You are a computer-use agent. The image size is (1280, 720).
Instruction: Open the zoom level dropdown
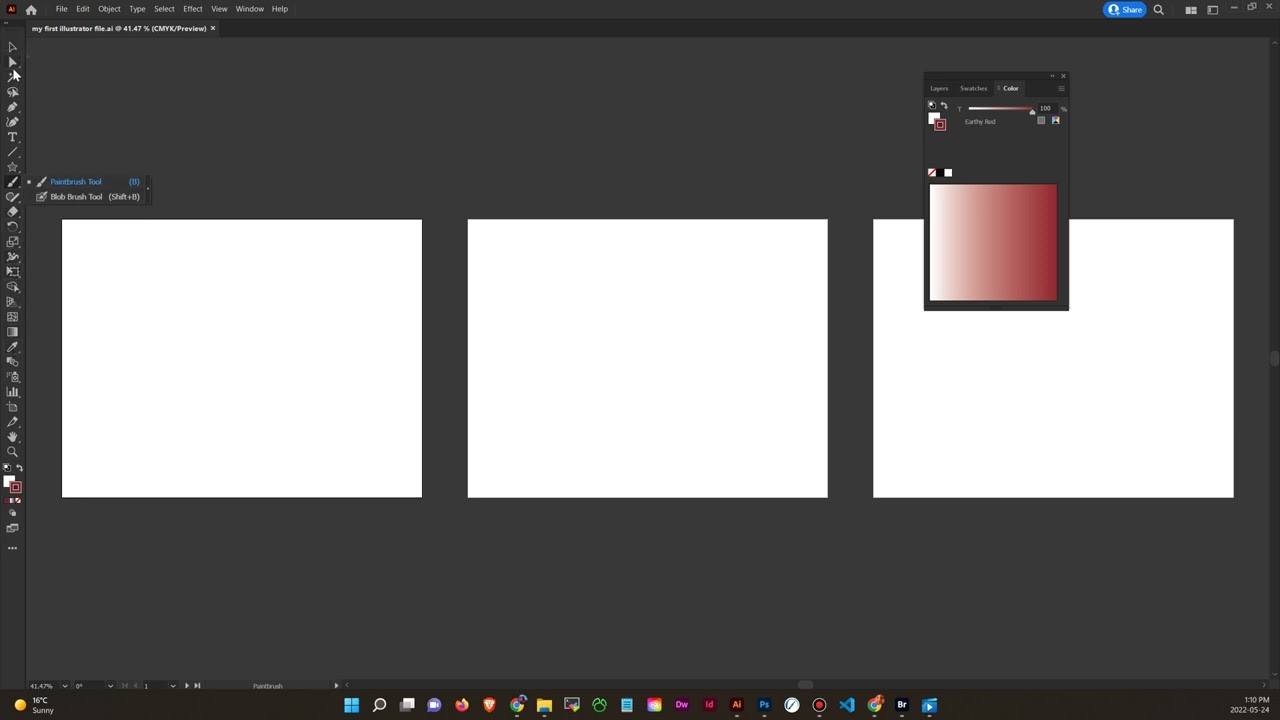(x=65, y=686)
